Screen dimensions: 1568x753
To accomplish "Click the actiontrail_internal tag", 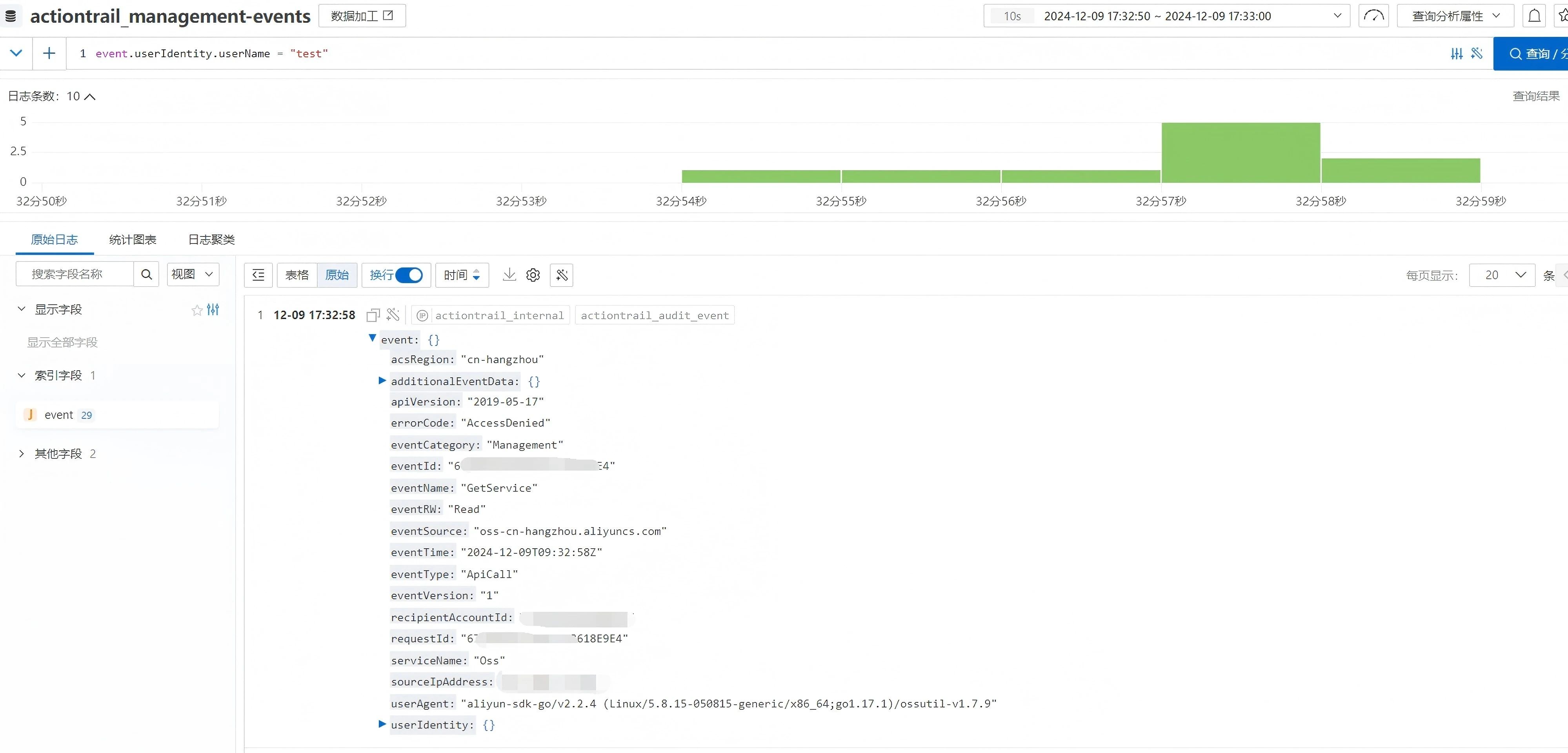I will 491,315.
